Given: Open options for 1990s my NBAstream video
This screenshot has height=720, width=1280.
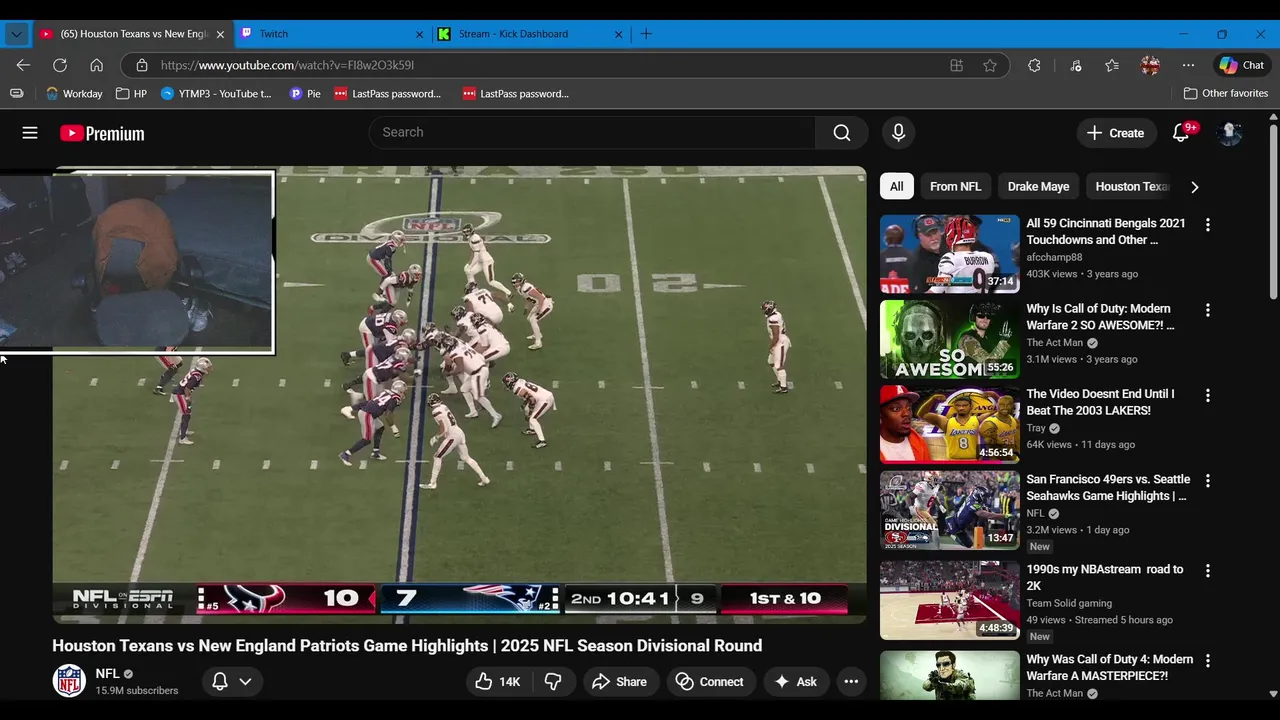Looking at the screenshot, I should click(1207, 571).
